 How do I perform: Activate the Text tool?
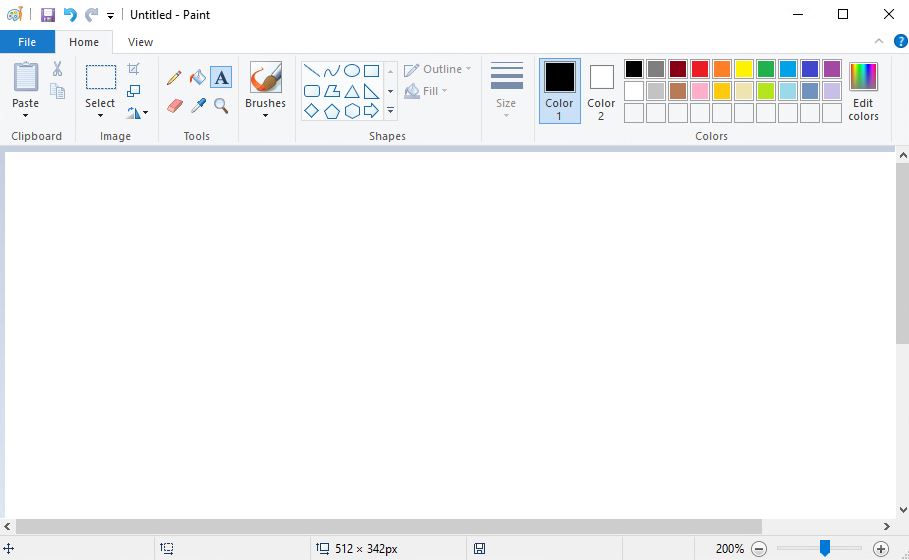(x=221, y=77)
